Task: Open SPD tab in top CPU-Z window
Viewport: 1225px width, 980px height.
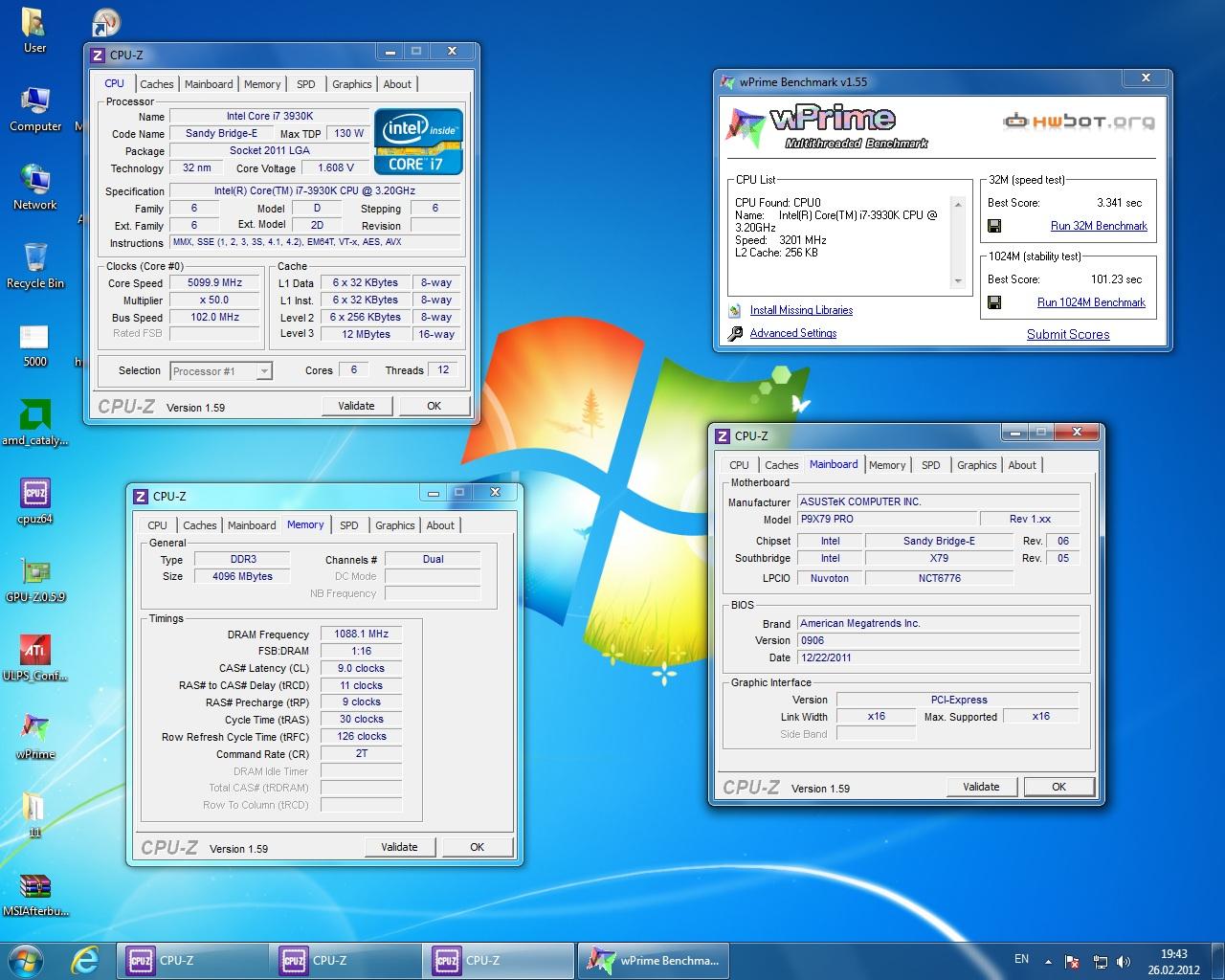Action: [x=306, y=84]
